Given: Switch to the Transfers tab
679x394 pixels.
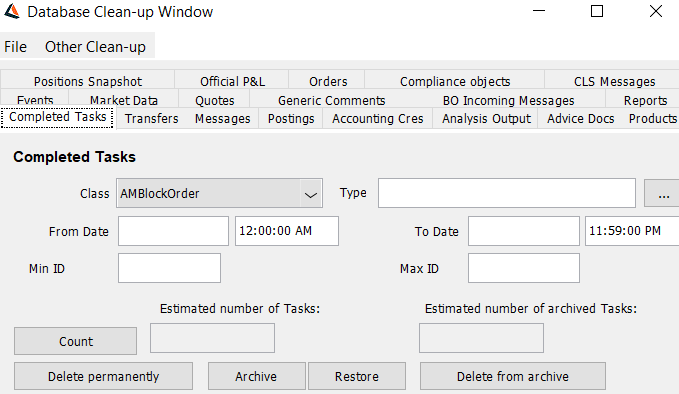Looking at the screenshot, I should 152,119.
